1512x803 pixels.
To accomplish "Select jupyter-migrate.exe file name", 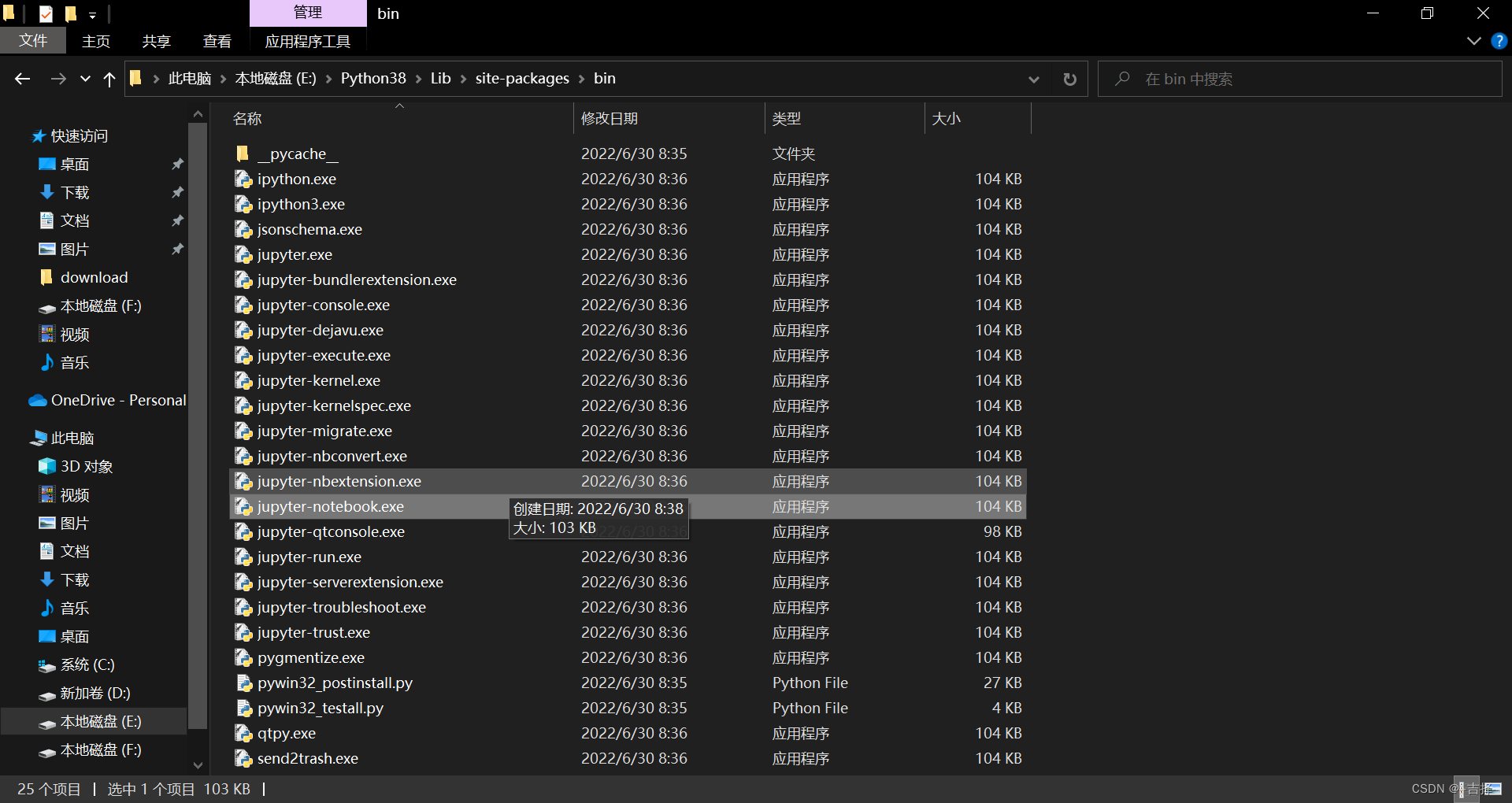I will coord(324,431).
